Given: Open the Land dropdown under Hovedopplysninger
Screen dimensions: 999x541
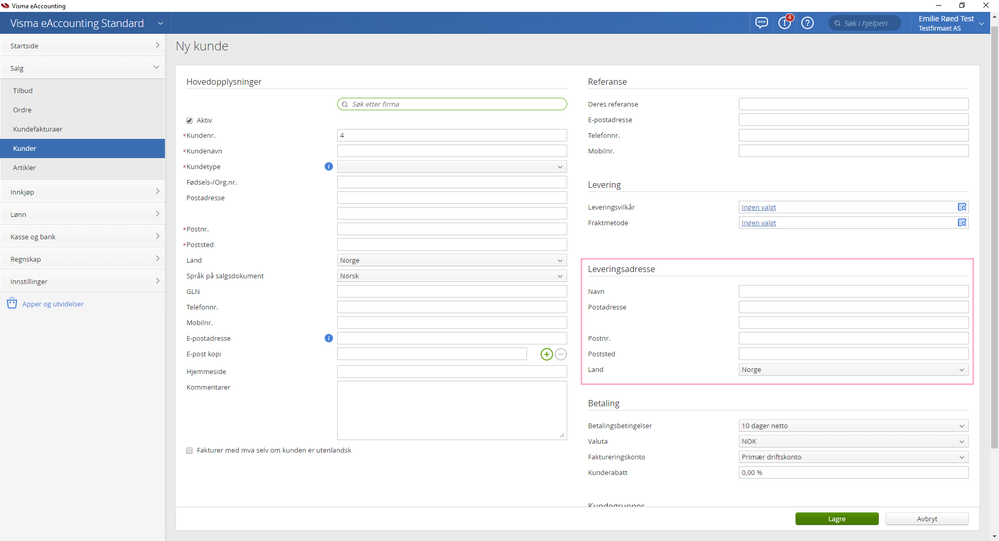Looking at the screenshot, I should click(452, 260).
